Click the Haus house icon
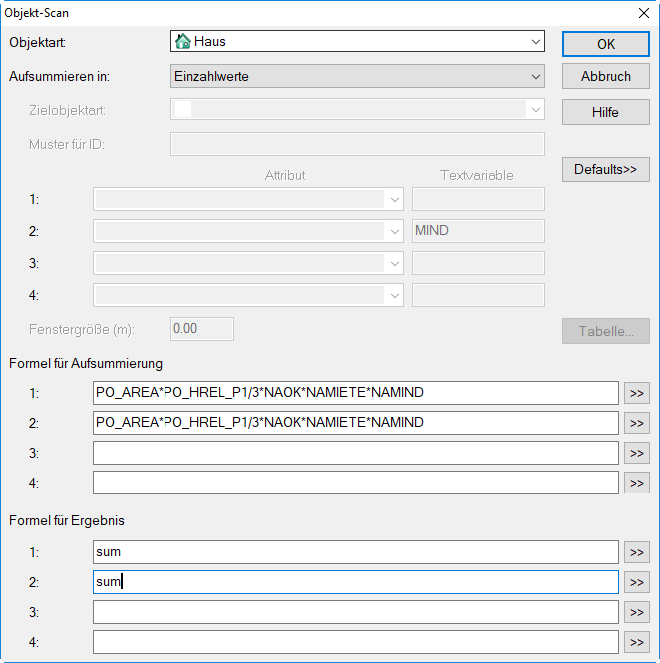Screen dimensions: 660x663 (x=183, y=41)
